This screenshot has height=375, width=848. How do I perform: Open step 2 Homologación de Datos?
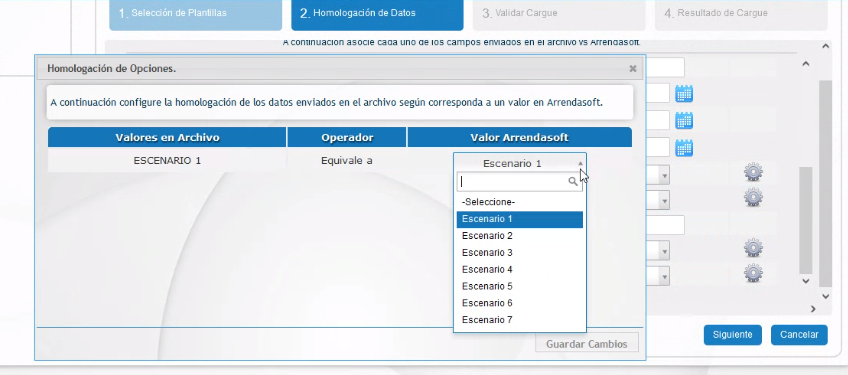[x=377, y=15]
